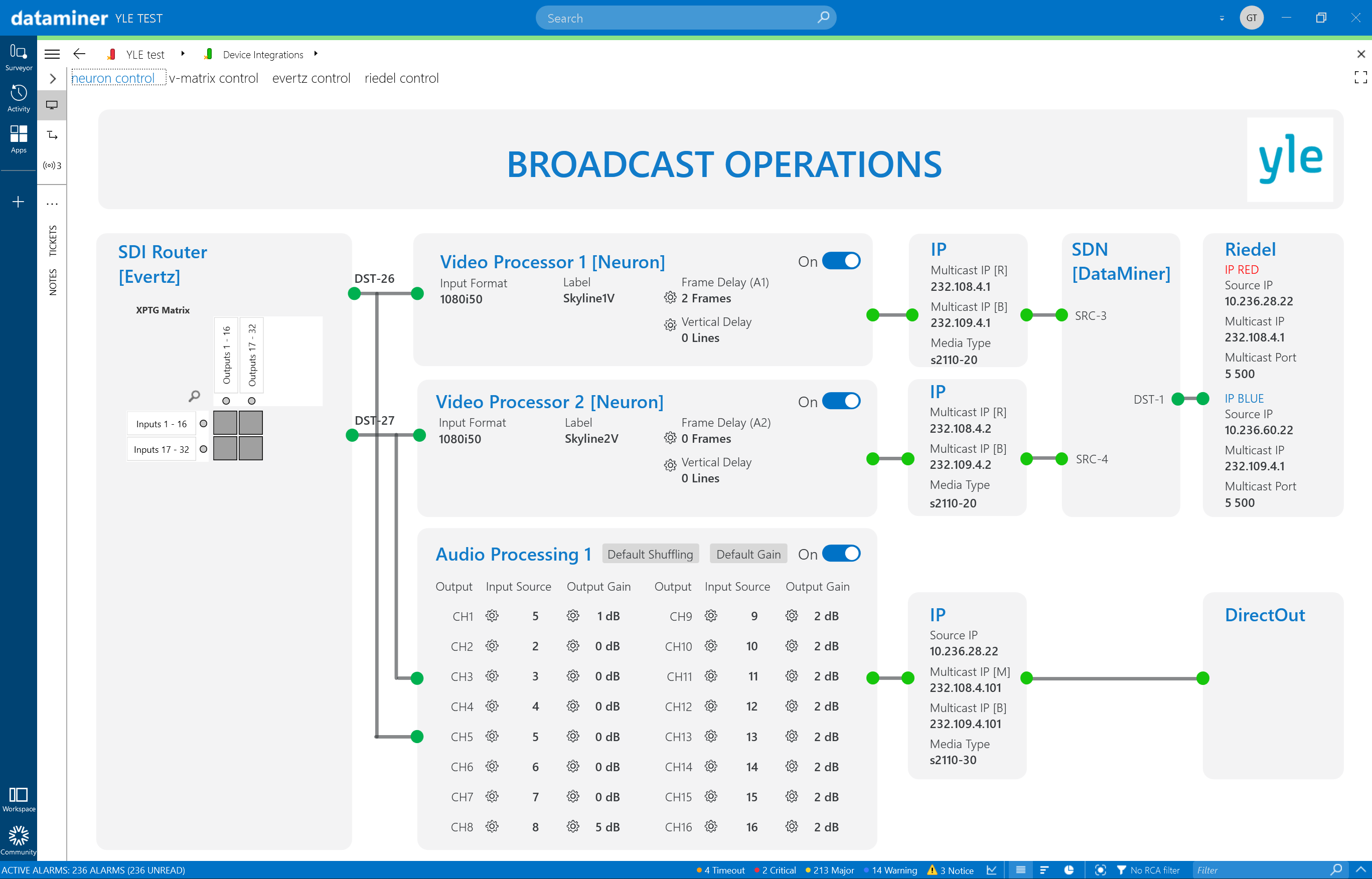This screenshot has height=879, width=1372.
Task: Open Vertical Delay gear in Video Processor 2
Action: point(670,465)
